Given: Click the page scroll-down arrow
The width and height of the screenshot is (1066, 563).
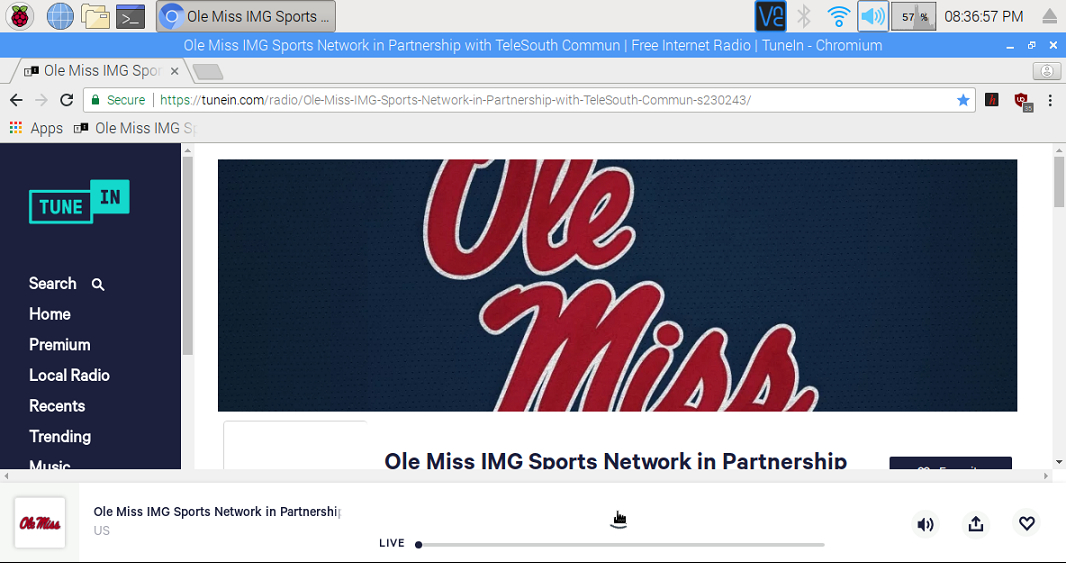Looking at the screenshot, I should [x=1059, y=462].
